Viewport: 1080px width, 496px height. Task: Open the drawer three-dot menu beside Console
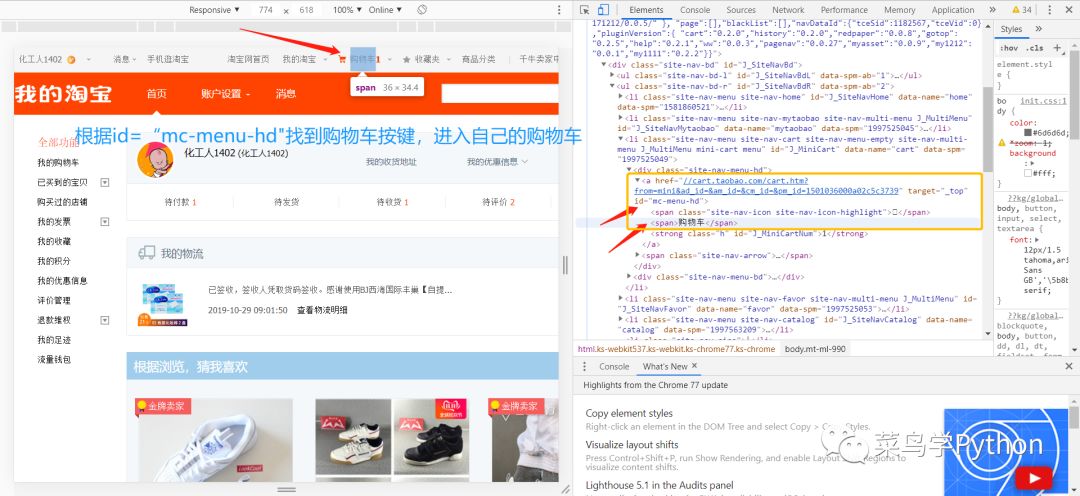(585, 366)
